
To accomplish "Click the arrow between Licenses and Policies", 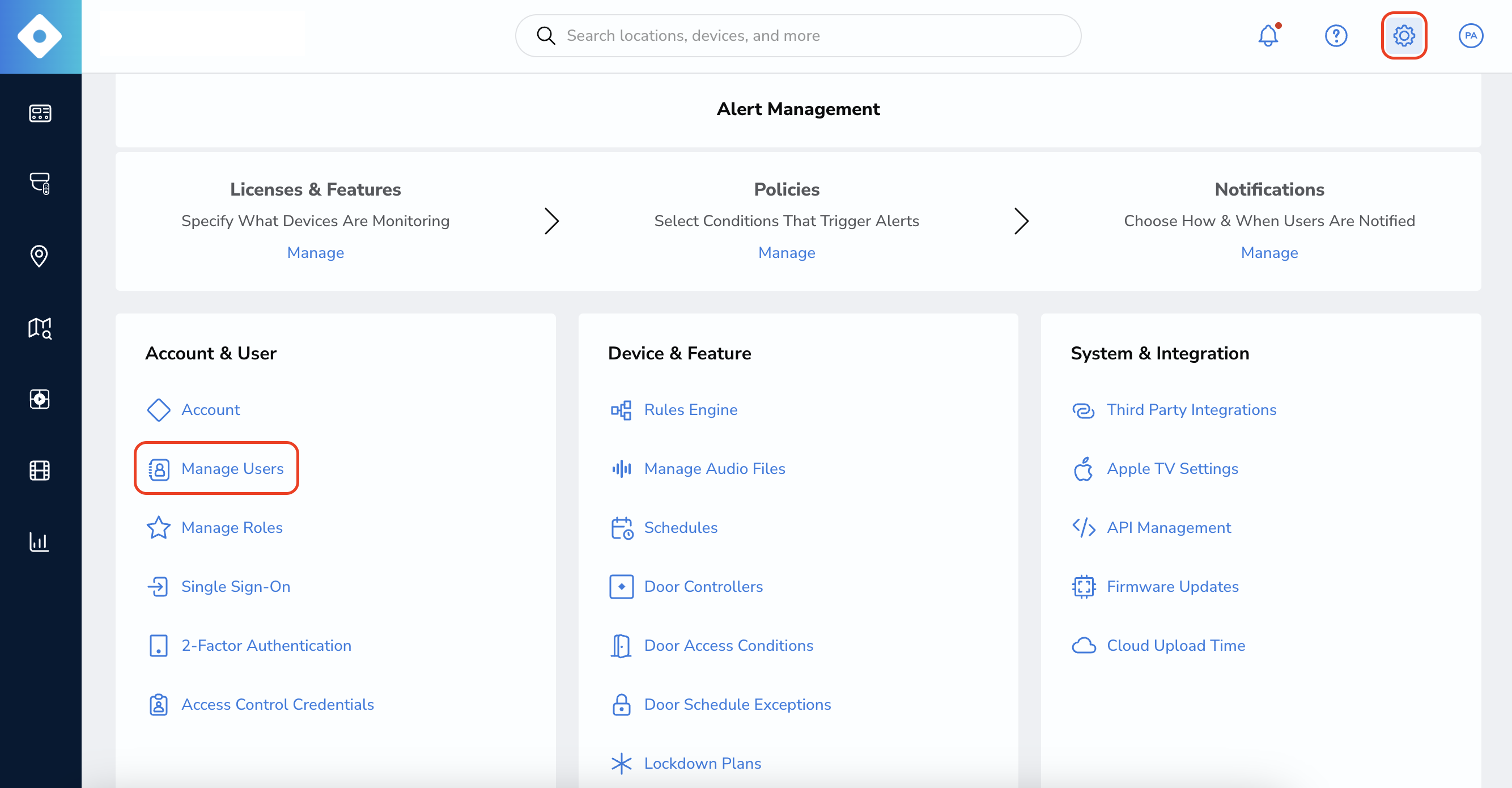I will coord(552,221).
